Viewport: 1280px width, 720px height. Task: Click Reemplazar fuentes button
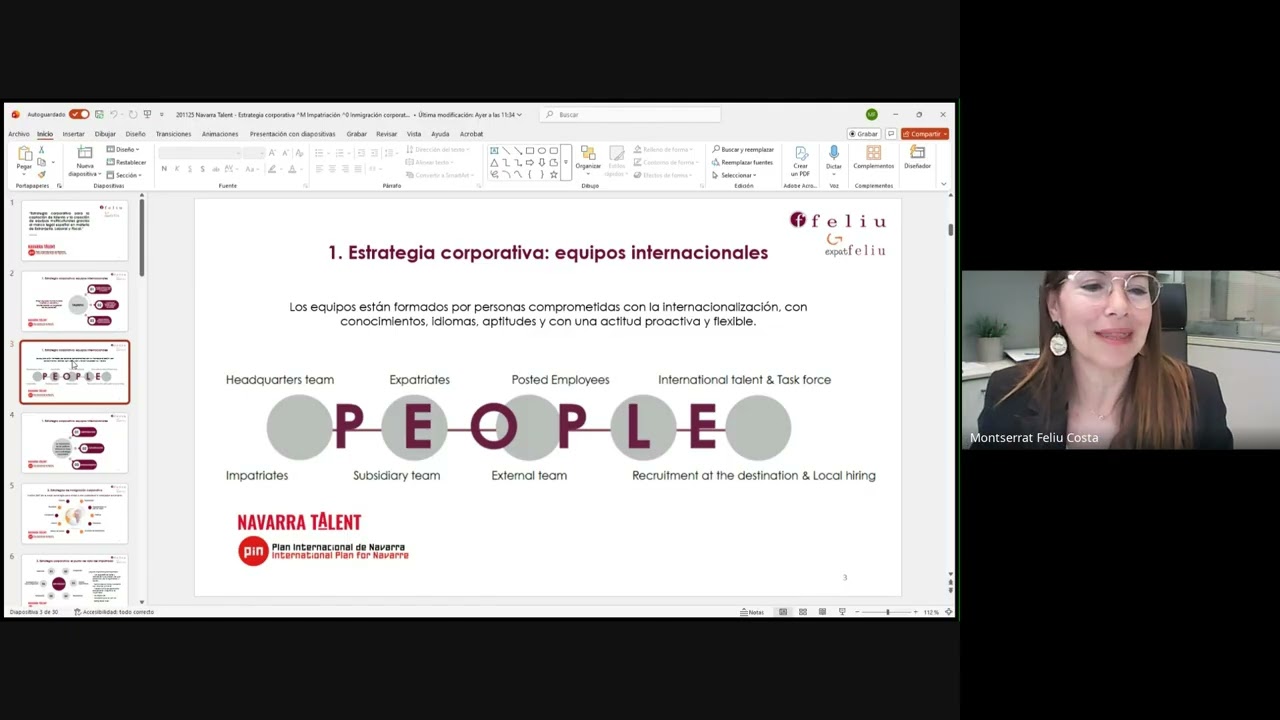click(x=742, y=162)
